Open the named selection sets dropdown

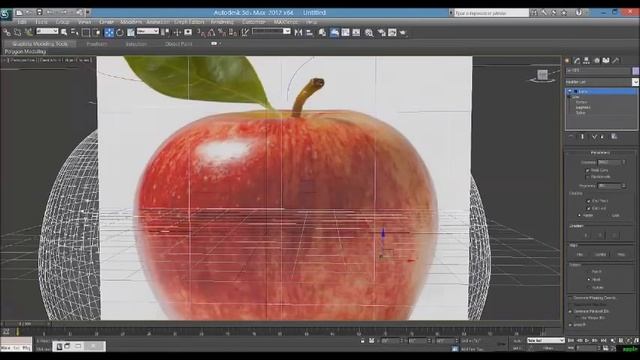271,31
